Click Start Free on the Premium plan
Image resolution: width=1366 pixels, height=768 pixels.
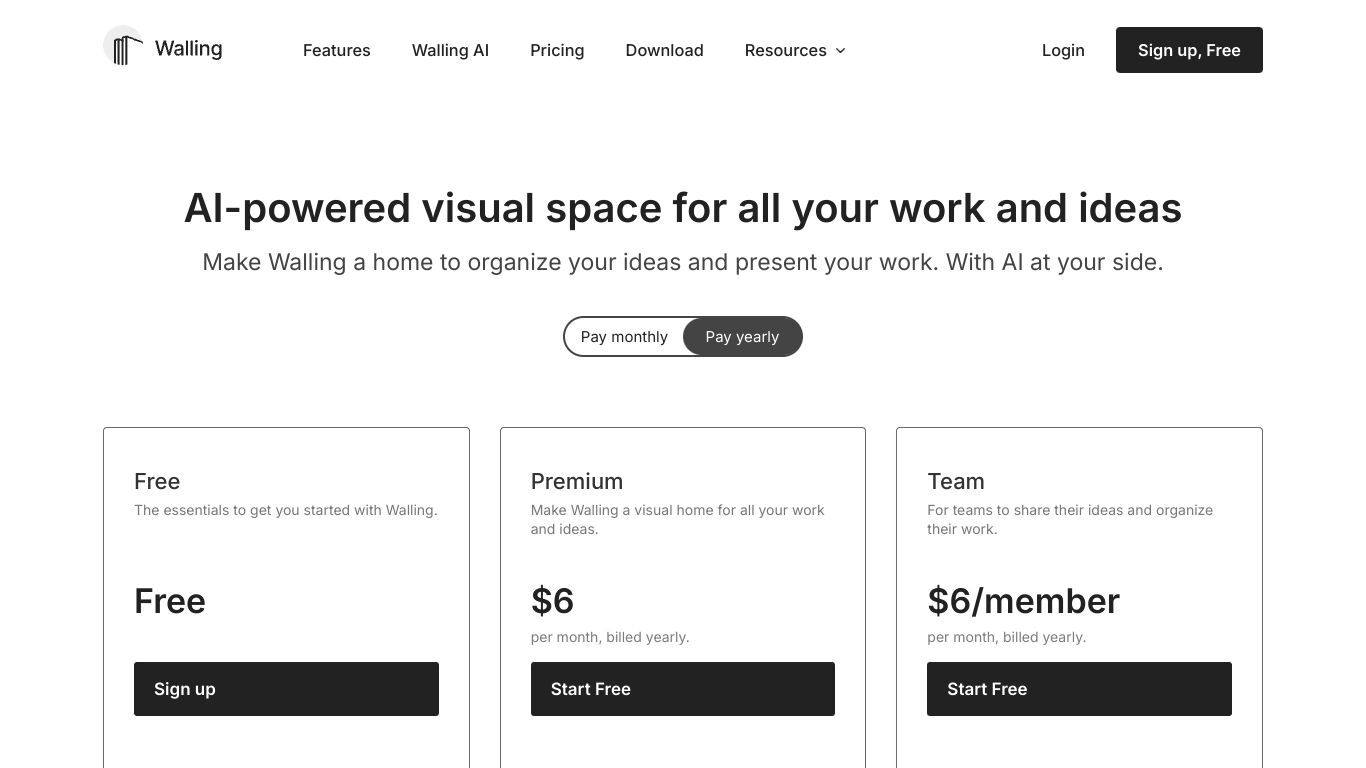click(x=683, y=689)
